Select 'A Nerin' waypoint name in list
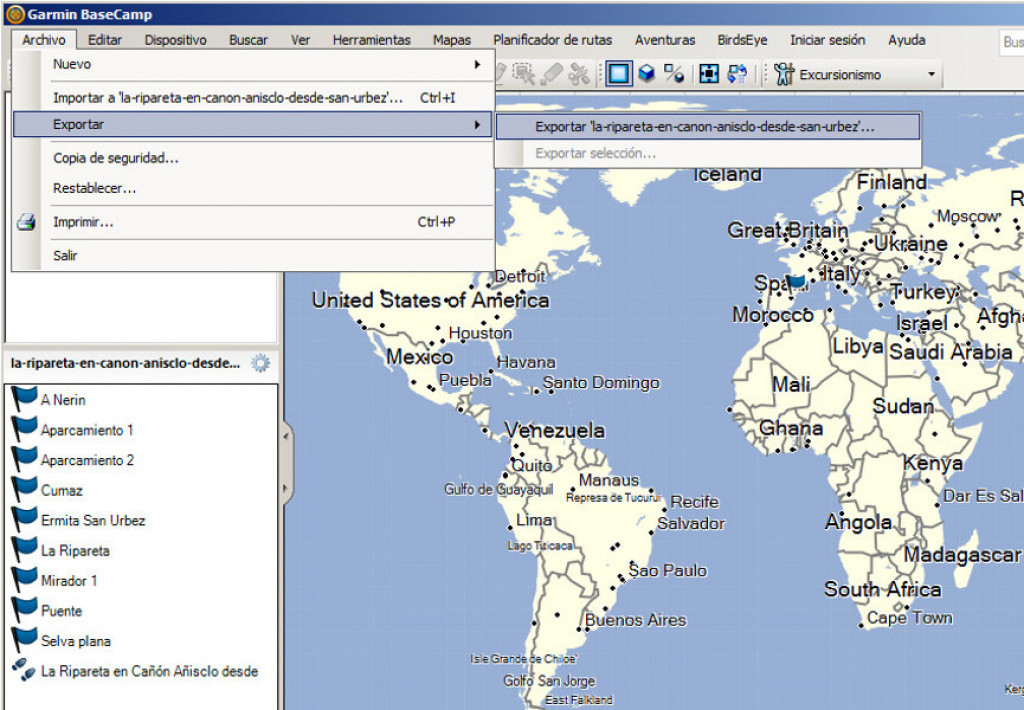 (x=63, y=400)
